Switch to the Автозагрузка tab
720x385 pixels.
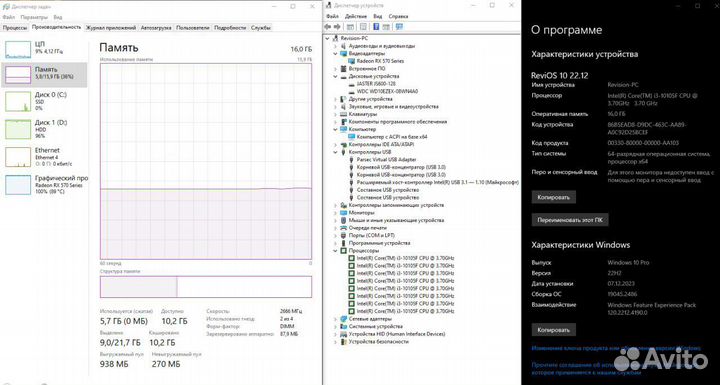(156, 28)
